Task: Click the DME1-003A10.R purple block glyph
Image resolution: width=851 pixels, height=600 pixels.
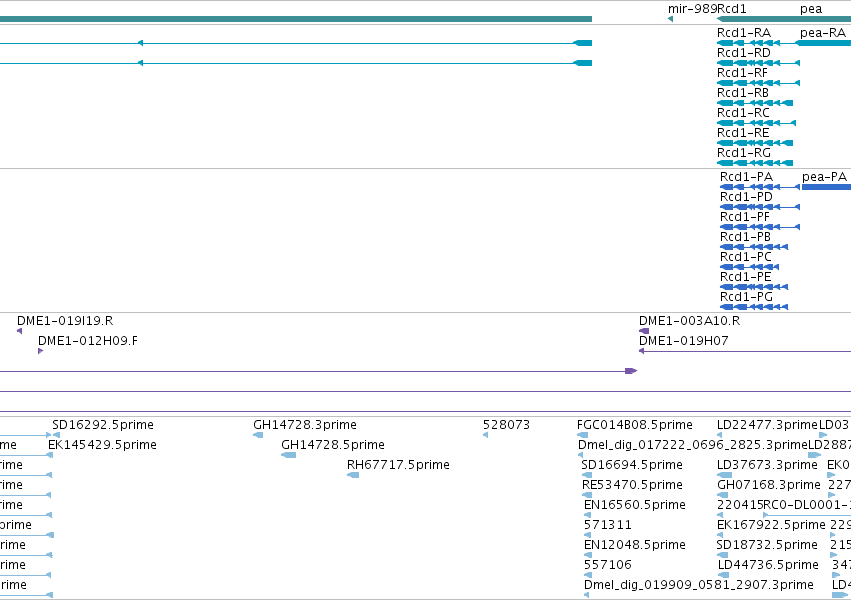Action: coord(644,331)
